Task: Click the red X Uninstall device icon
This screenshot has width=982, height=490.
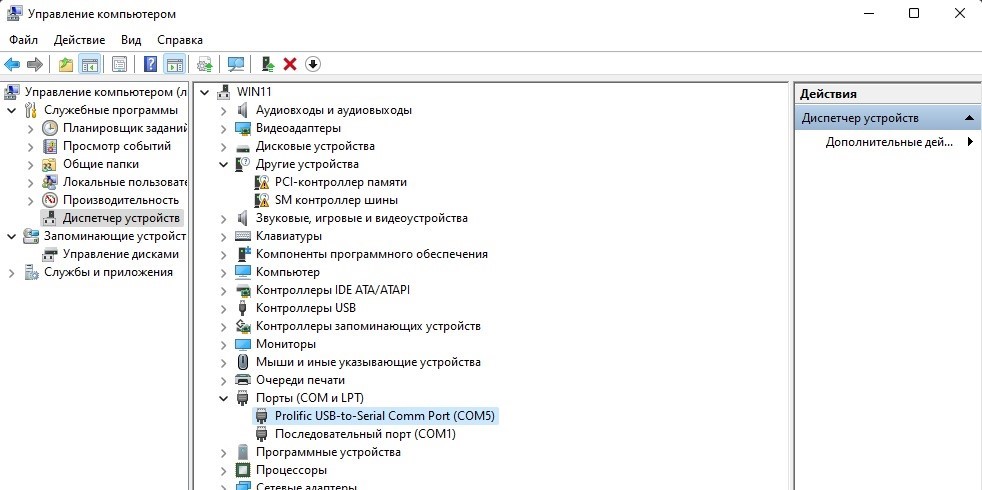Action: coord(290,64)
